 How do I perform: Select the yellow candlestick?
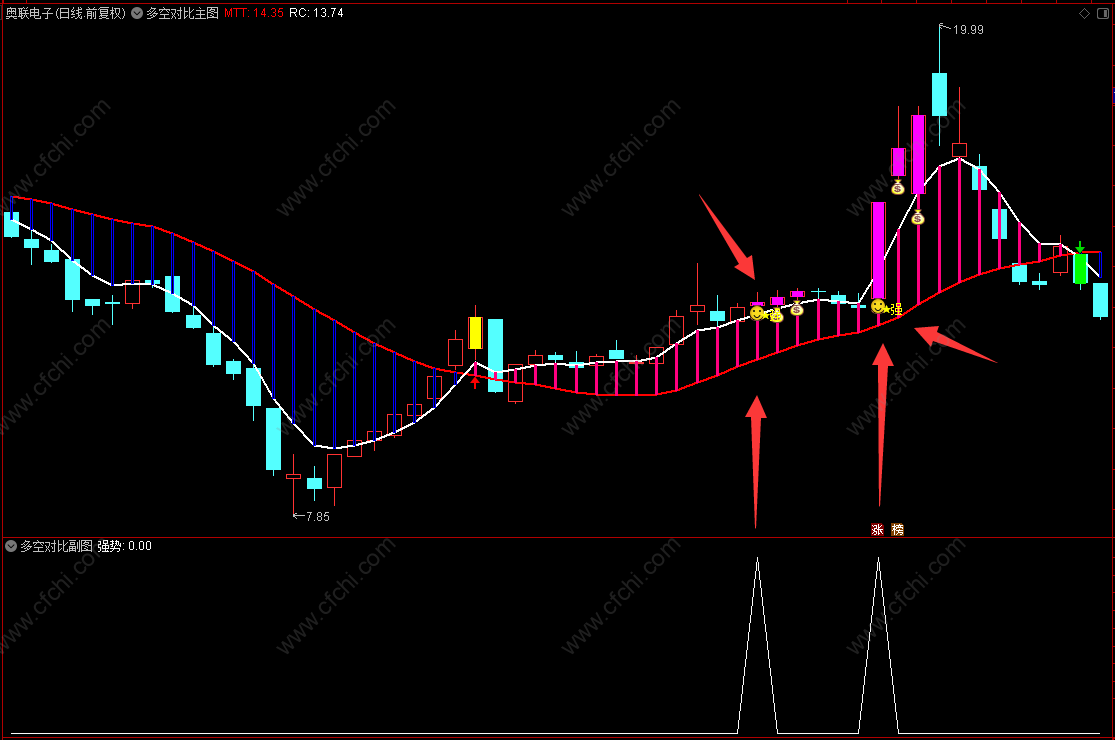[475, 333]
